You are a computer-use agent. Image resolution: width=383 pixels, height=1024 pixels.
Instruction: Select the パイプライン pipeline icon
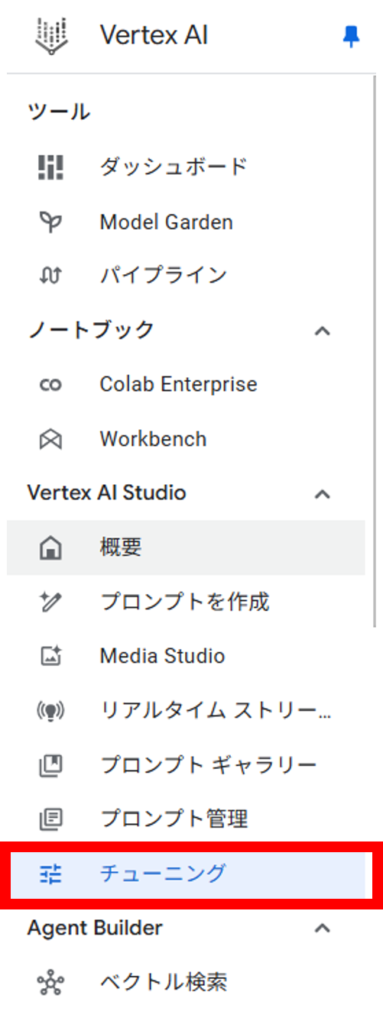pos(50,276)
